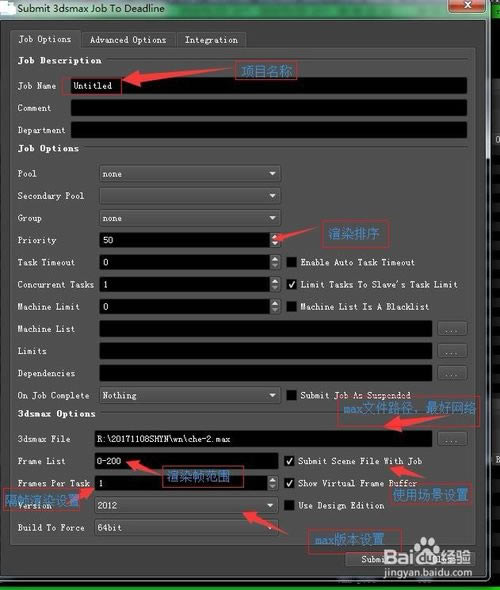The width and height of the screenshot is (500, 590).
Task: Open Limits browse ... button
Action: point(452,351)
